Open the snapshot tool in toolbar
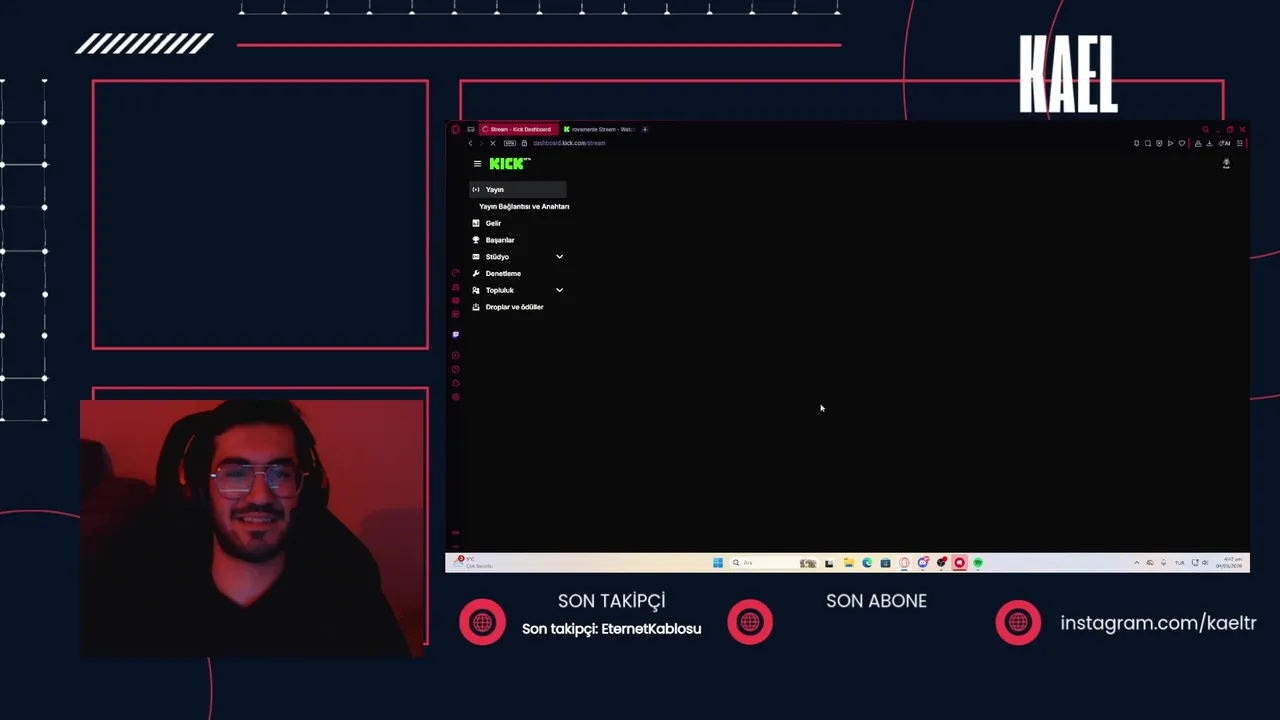 point(1148,143)
